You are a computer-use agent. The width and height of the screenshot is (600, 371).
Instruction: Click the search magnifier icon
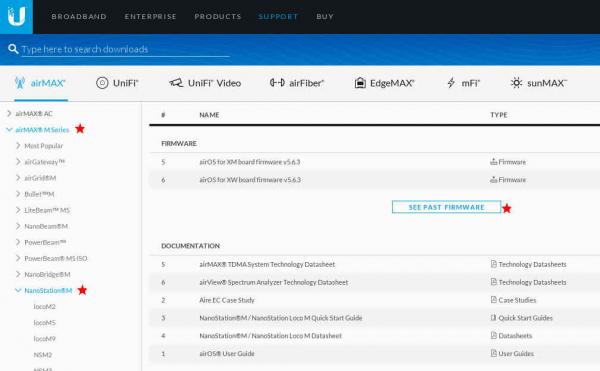(x=13, y=49)
